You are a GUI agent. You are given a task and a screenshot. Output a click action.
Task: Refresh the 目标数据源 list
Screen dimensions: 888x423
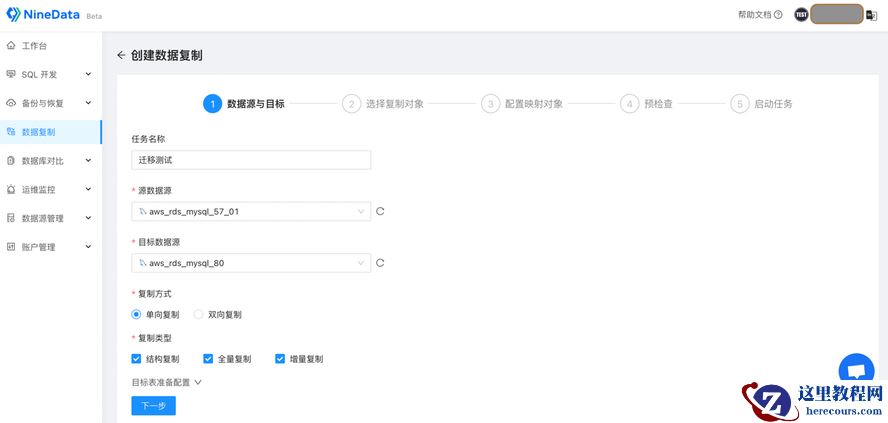tap(380, 263)
